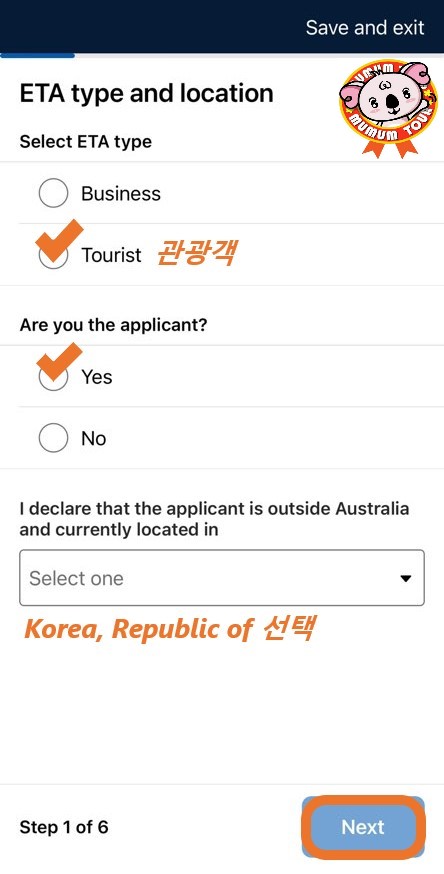
Task: Click the Tourist label text
Action: (x=111, y=255)
